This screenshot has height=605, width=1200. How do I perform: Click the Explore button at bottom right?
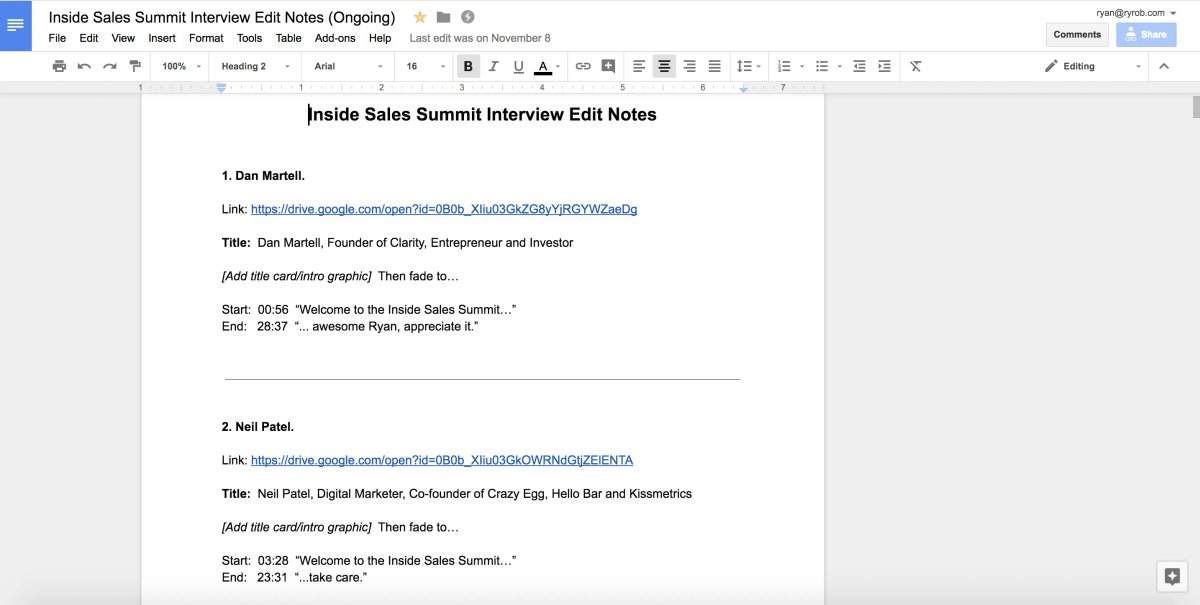pyautogui.click(x=1172, y=576)
